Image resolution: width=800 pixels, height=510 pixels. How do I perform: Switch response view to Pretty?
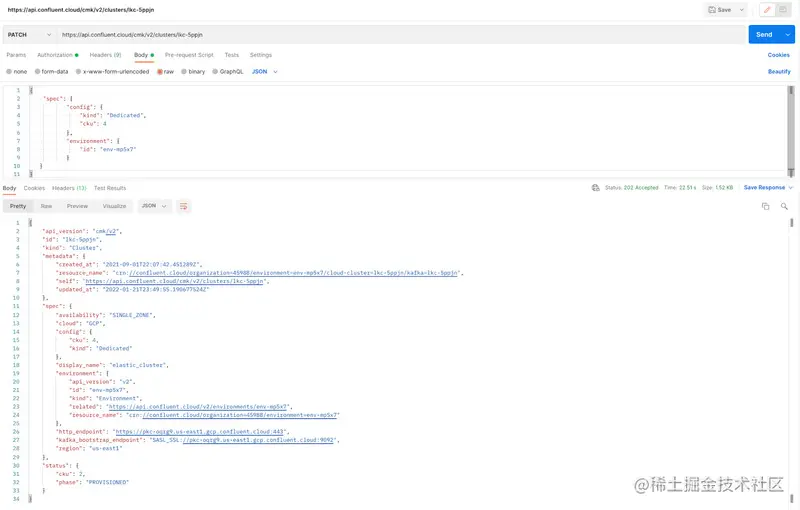coord(18,206)
